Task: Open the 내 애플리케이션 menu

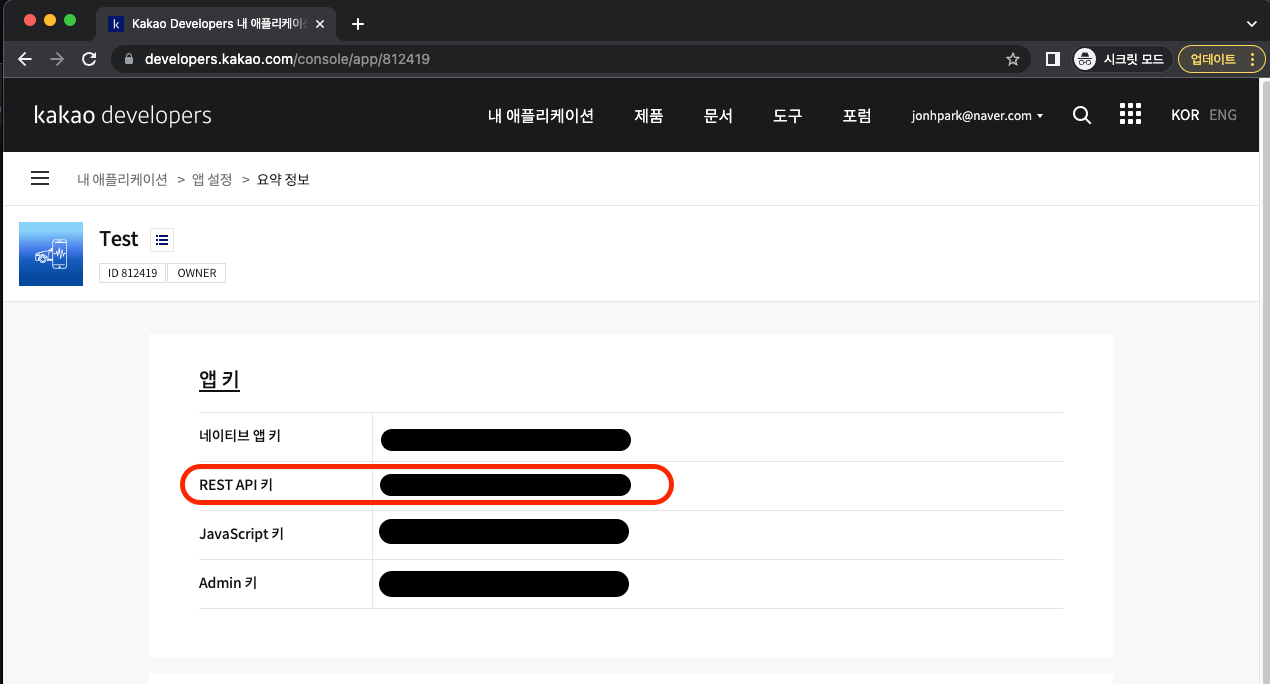Action: pyautogui.click(x=541, y=116)
